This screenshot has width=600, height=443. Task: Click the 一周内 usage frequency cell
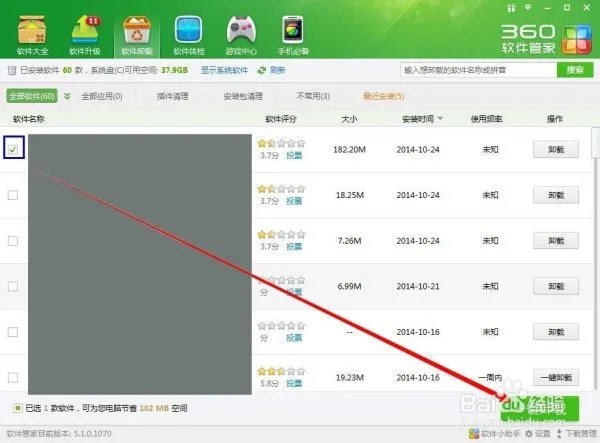tap(490, 378)
